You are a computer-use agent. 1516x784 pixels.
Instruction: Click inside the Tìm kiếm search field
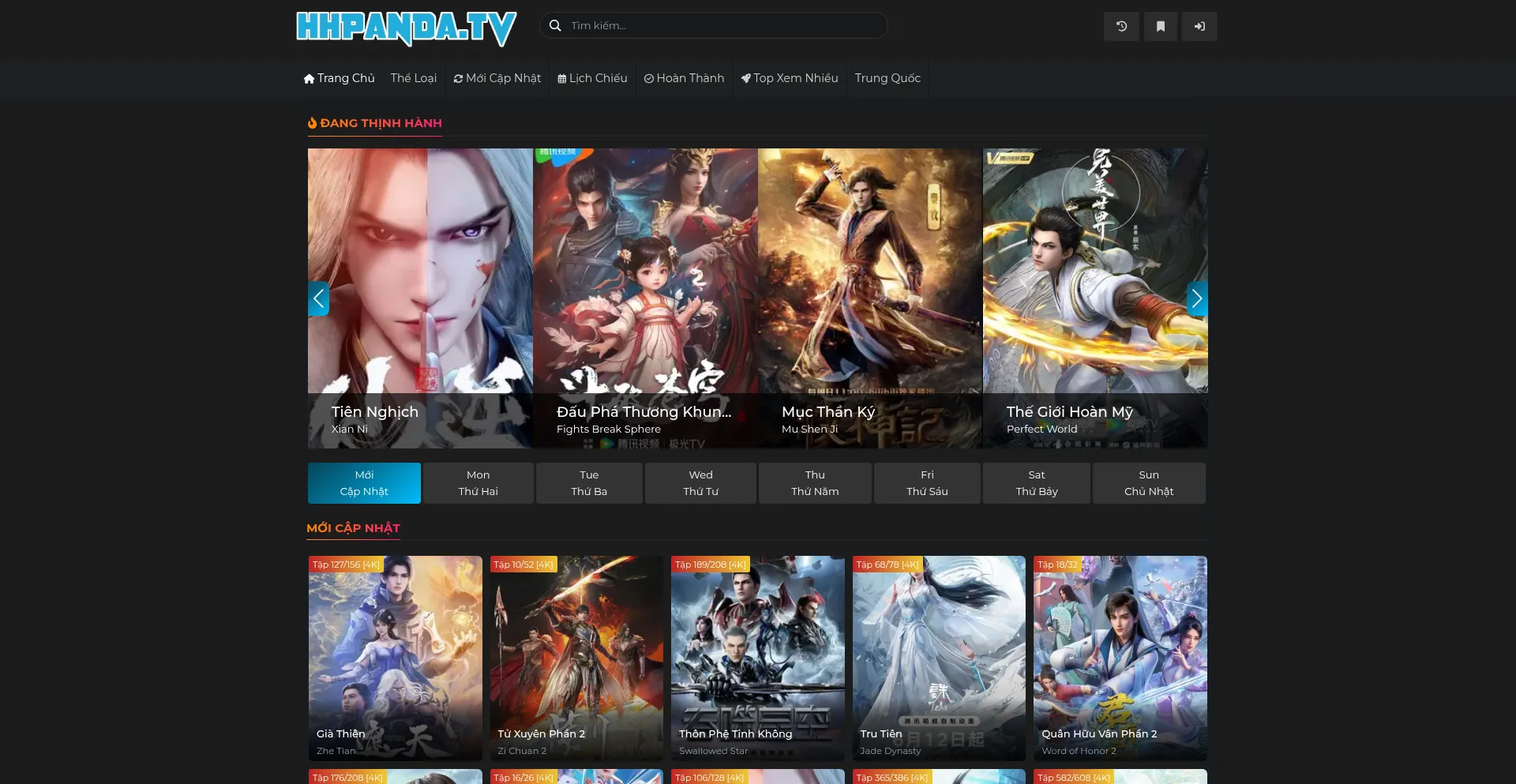coord(714,25)
